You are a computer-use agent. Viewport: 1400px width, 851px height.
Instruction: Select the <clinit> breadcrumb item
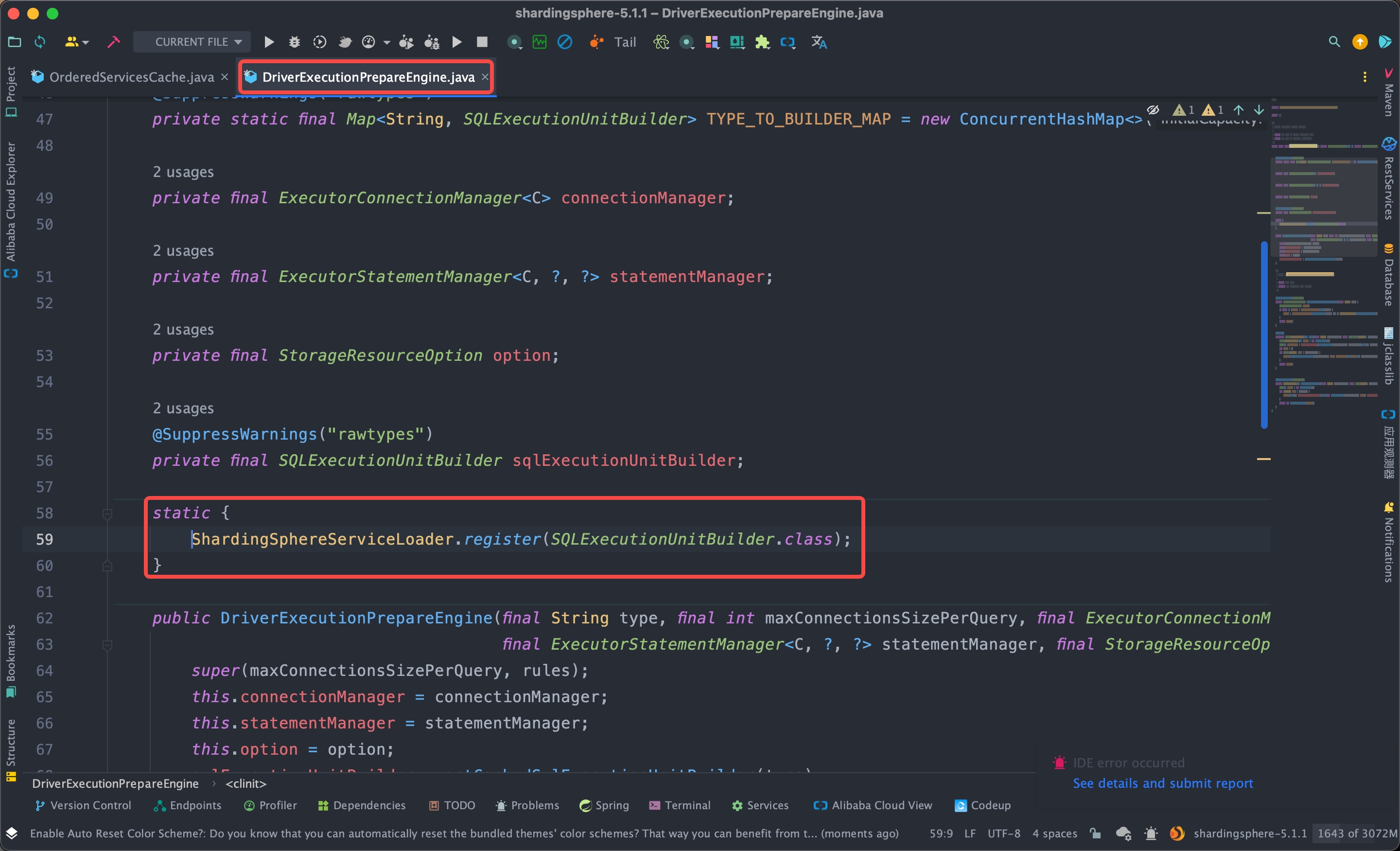pos(245,783)
